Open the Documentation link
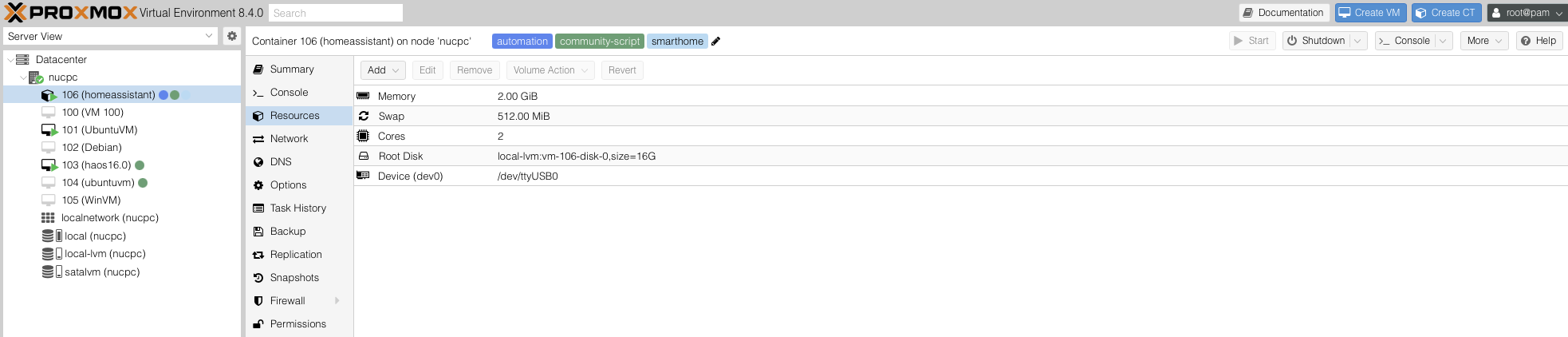 (x=1283, y=13)
